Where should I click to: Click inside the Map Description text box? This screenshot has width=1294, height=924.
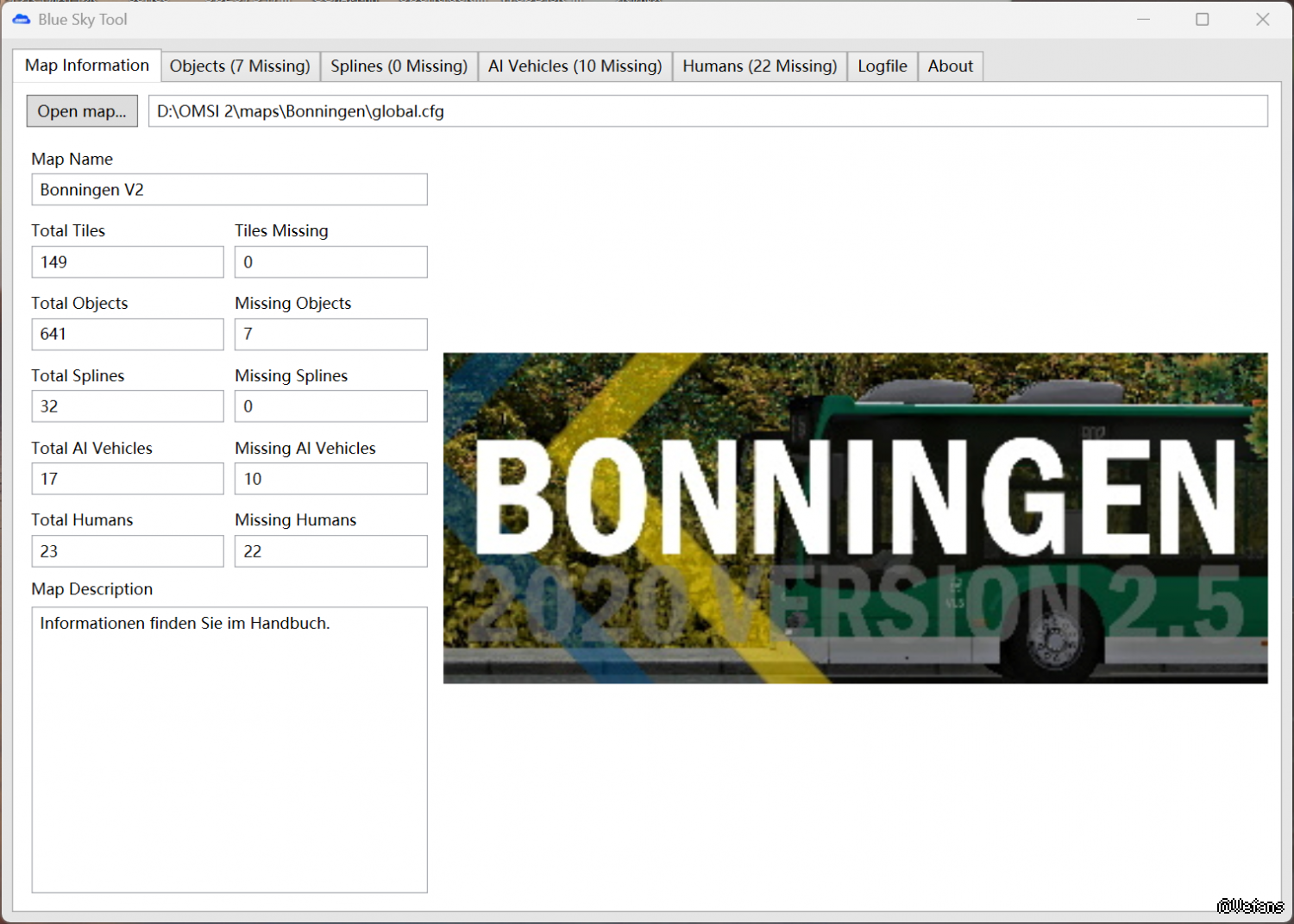click(x=229, y=749)
